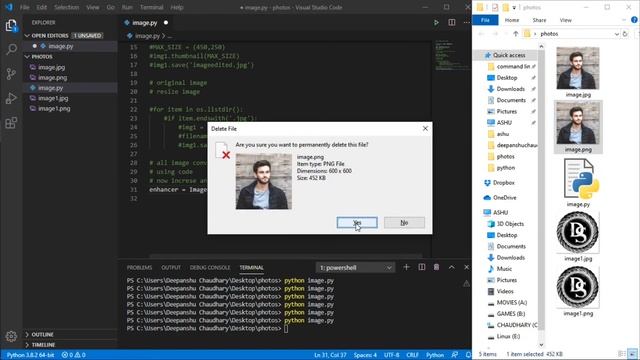
Task: Click CRLF line ending in status bar
Action: coord(412,355)
